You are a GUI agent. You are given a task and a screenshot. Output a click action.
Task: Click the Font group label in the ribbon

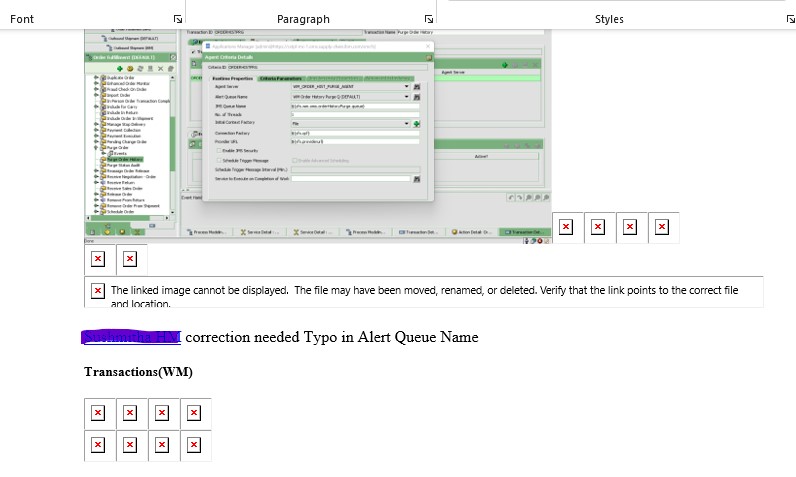(22, 19)
